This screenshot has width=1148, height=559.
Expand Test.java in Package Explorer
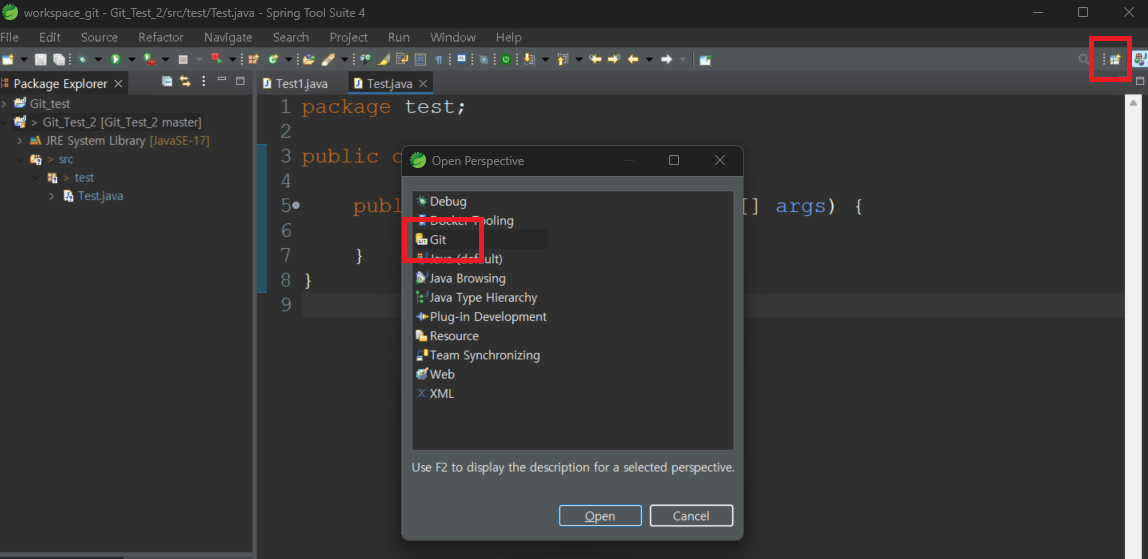52,196
